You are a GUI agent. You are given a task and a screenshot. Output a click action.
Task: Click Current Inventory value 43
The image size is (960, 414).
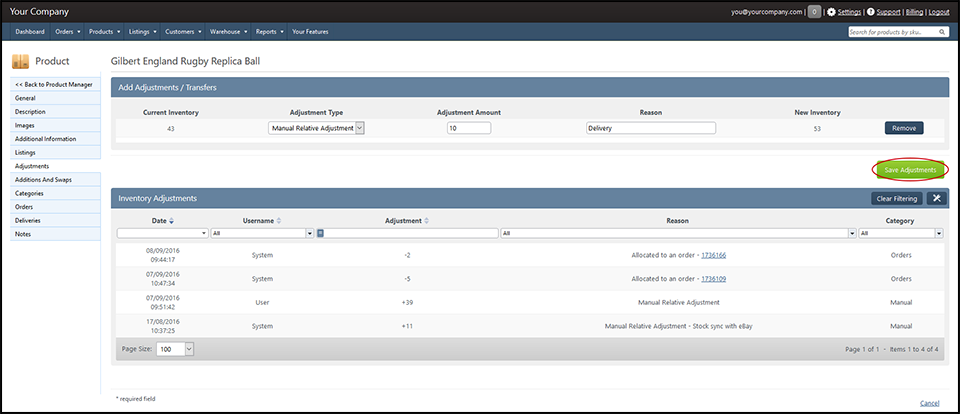(171, 129)
